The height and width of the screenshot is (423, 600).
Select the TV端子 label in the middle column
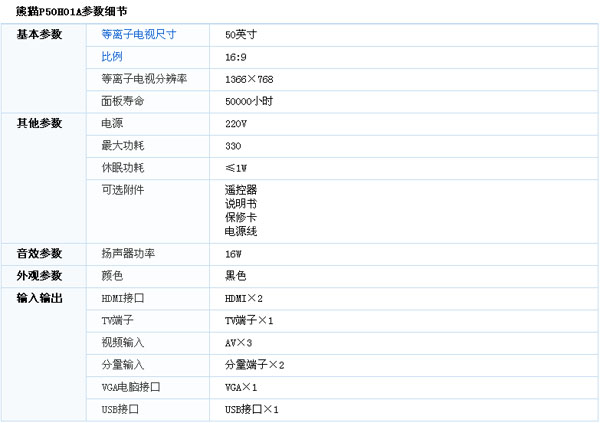click(x=117, y=320)
